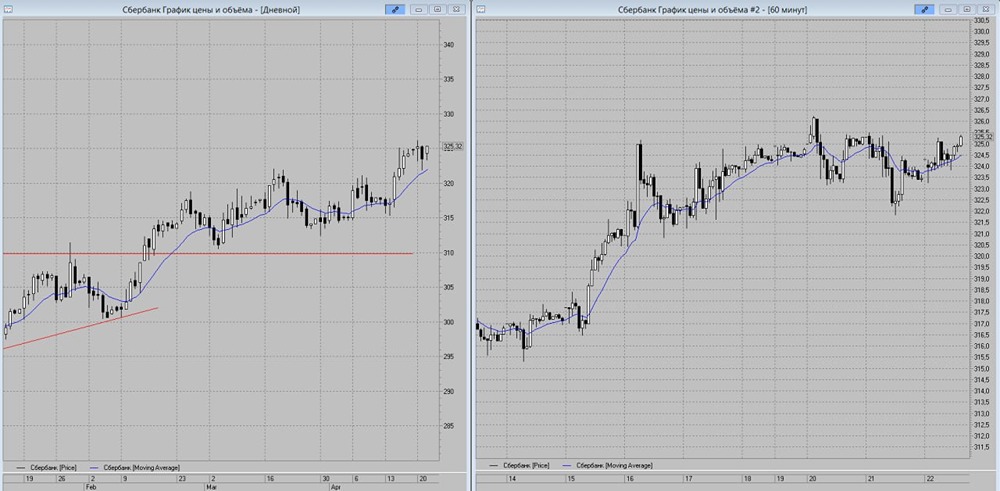The image size is (1000, 491).
Task: Click the 'Mar' month label on the daily time axis
Action: 210,486
